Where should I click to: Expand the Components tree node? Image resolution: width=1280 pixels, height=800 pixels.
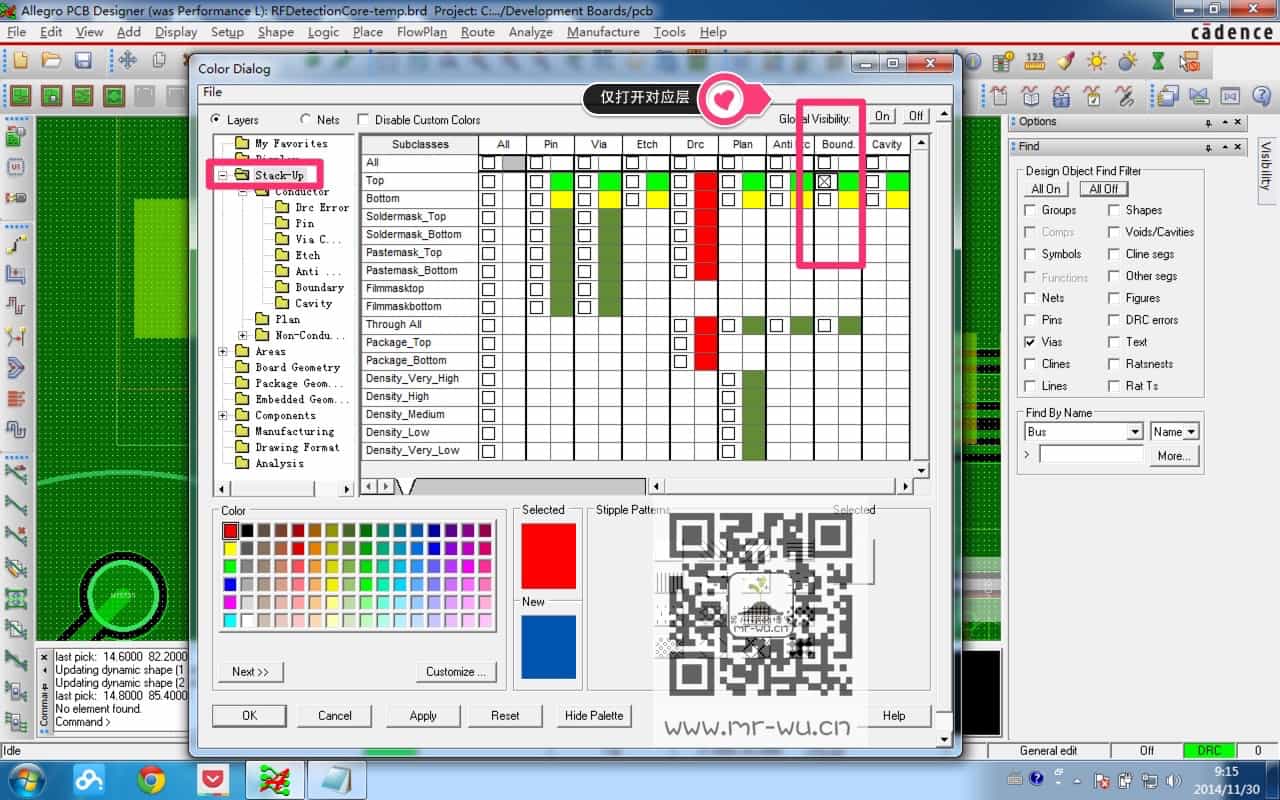(223, 415)
